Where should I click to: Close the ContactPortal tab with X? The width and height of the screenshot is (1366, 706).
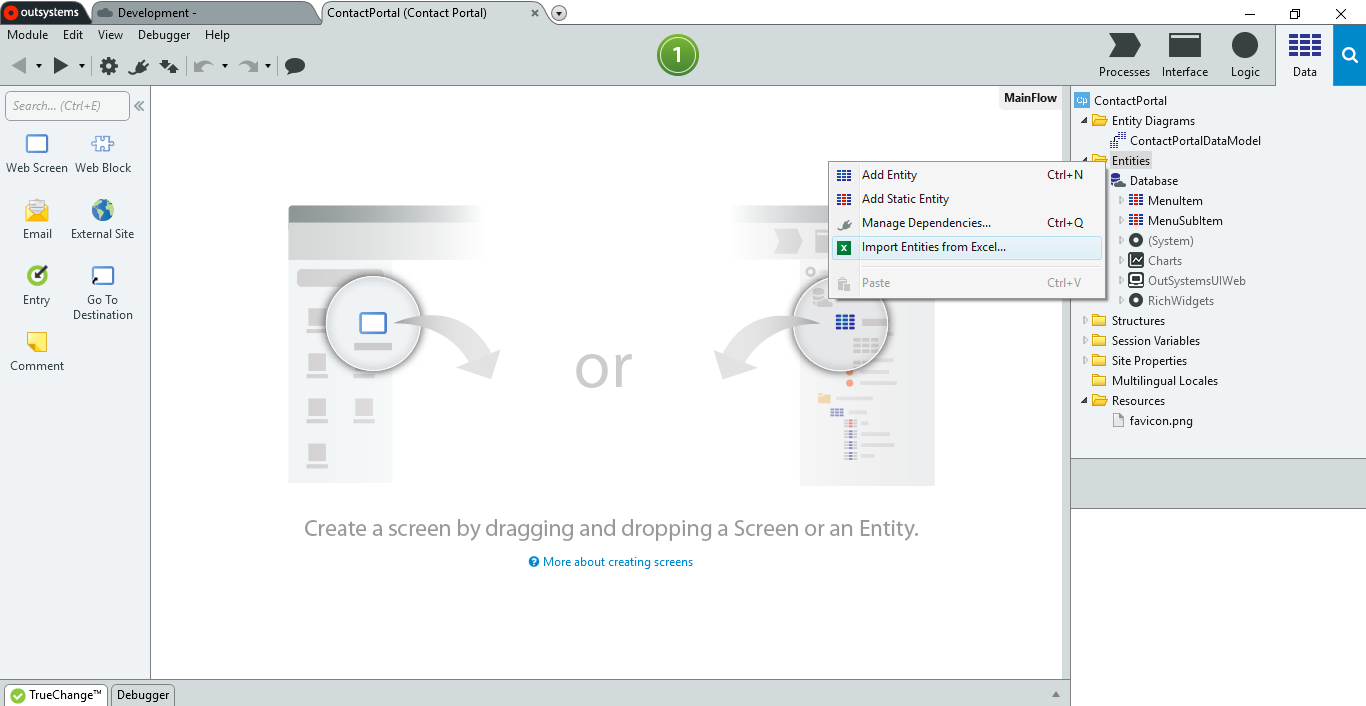coord(534,13)
